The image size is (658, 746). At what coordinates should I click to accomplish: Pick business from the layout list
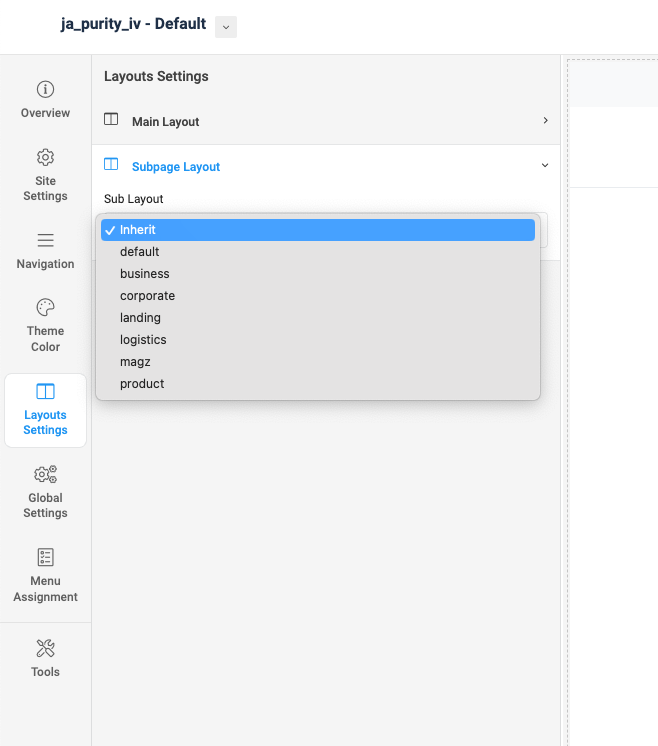[145, 274]
